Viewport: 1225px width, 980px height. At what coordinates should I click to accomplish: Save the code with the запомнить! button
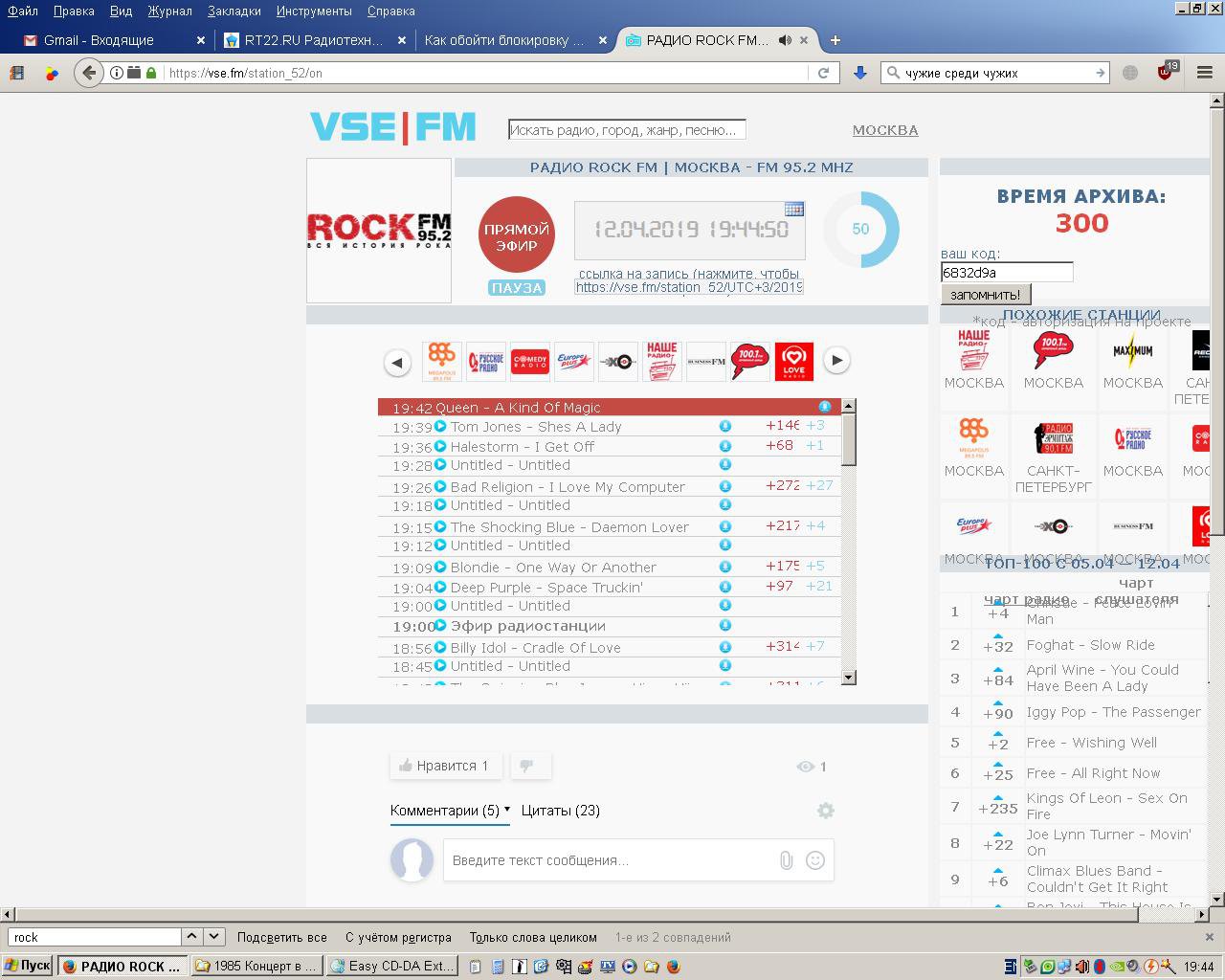point(986,295)
